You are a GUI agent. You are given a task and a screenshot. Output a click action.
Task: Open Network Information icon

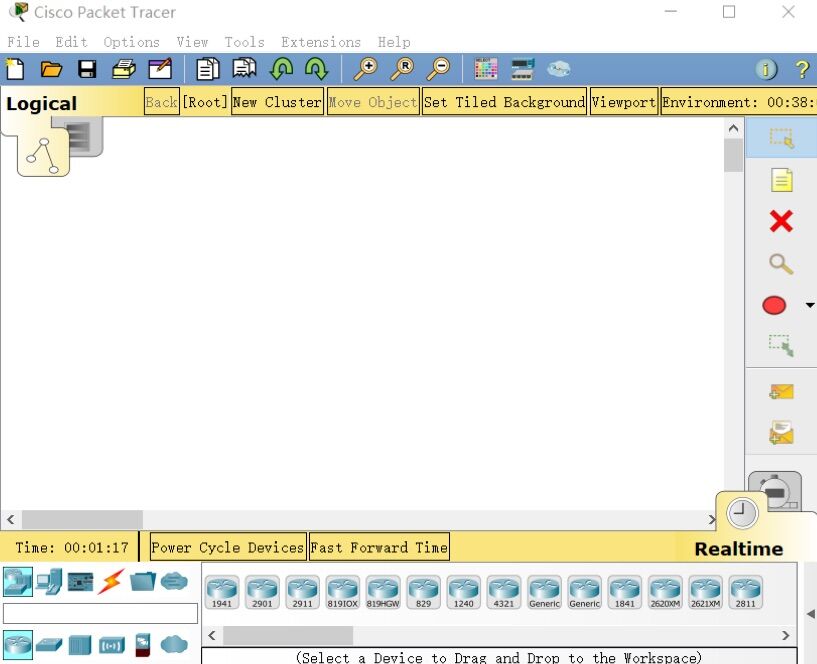766,69
